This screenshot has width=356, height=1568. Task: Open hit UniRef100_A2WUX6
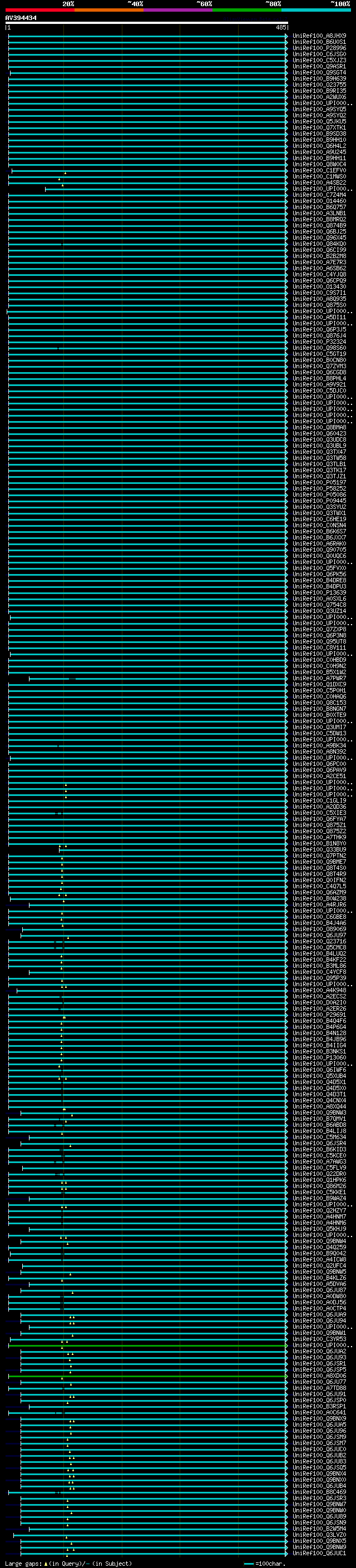point(319,97)
